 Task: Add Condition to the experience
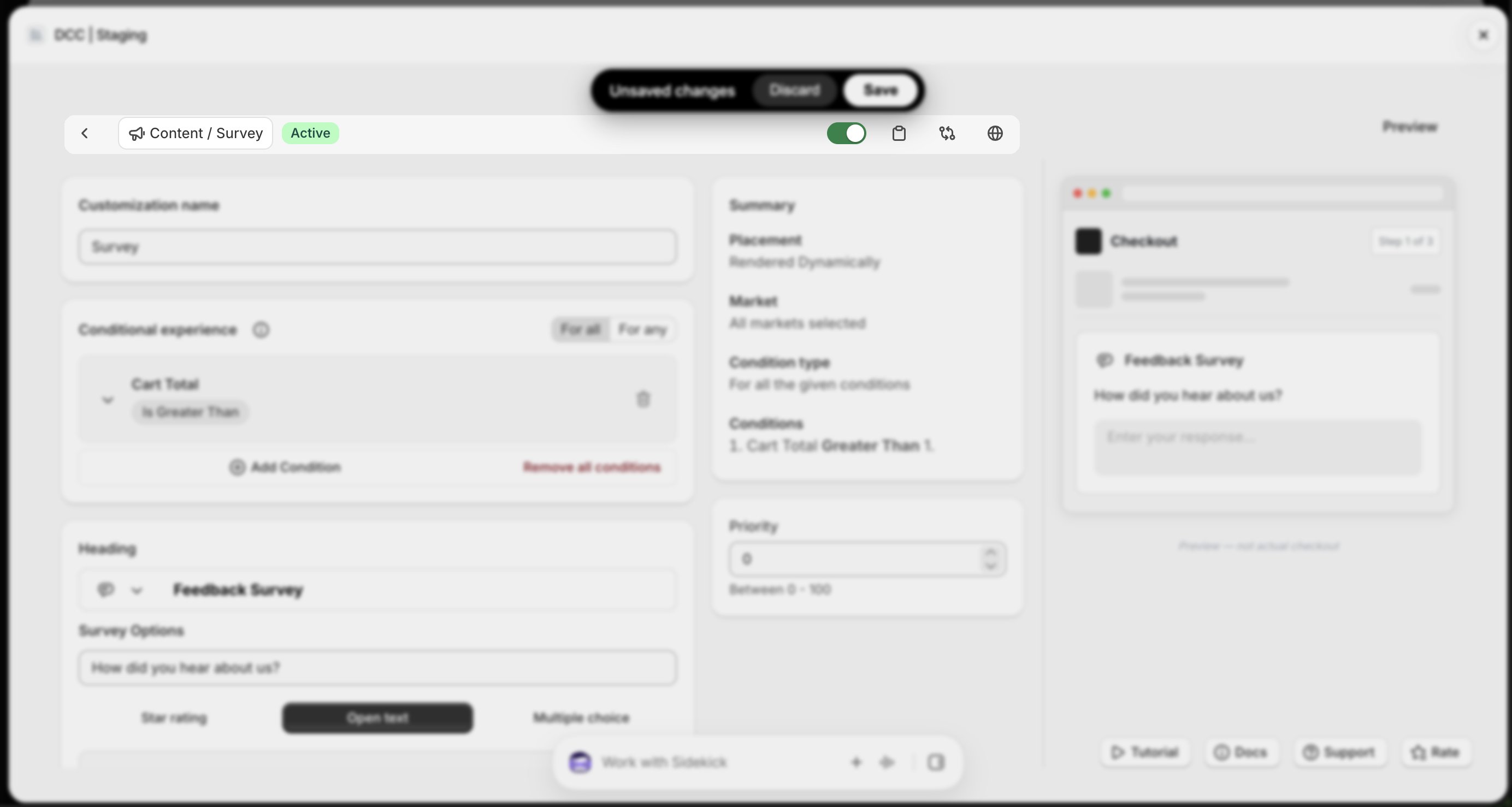285,467
